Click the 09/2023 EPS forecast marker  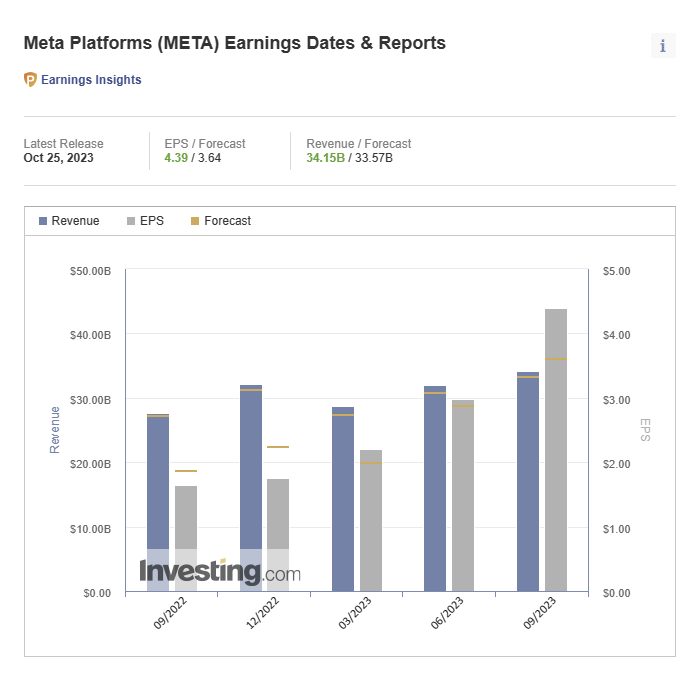coord(556,359)
